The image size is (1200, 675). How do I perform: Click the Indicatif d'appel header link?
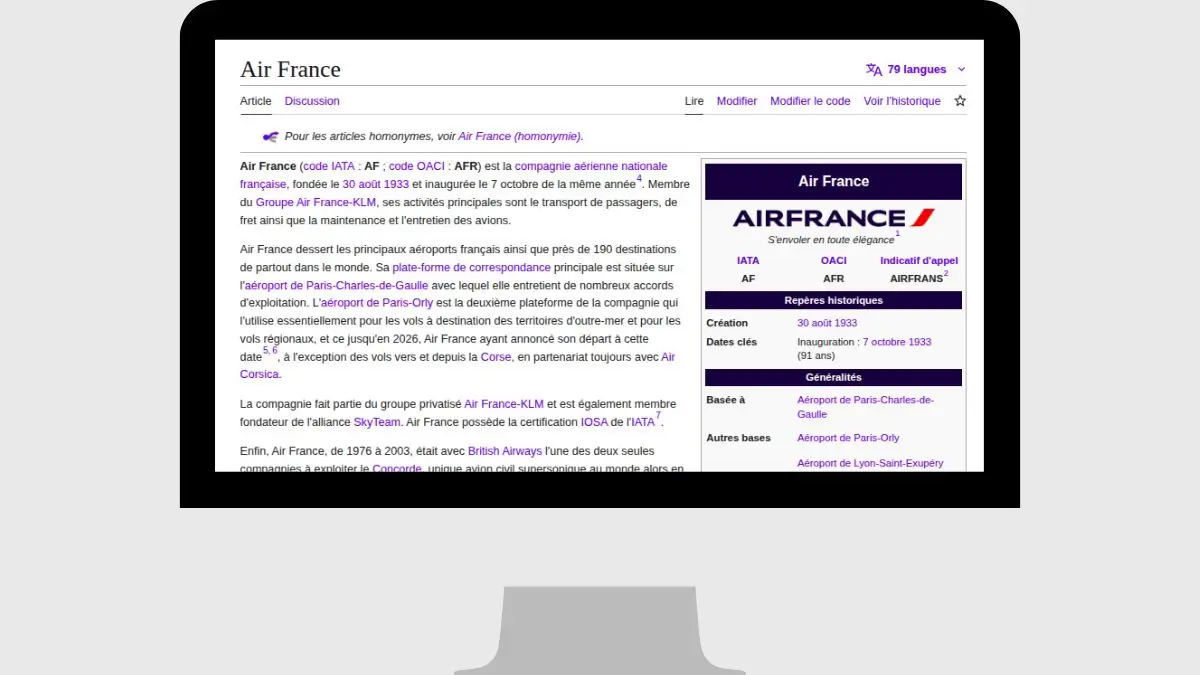(x=918, y=261)
